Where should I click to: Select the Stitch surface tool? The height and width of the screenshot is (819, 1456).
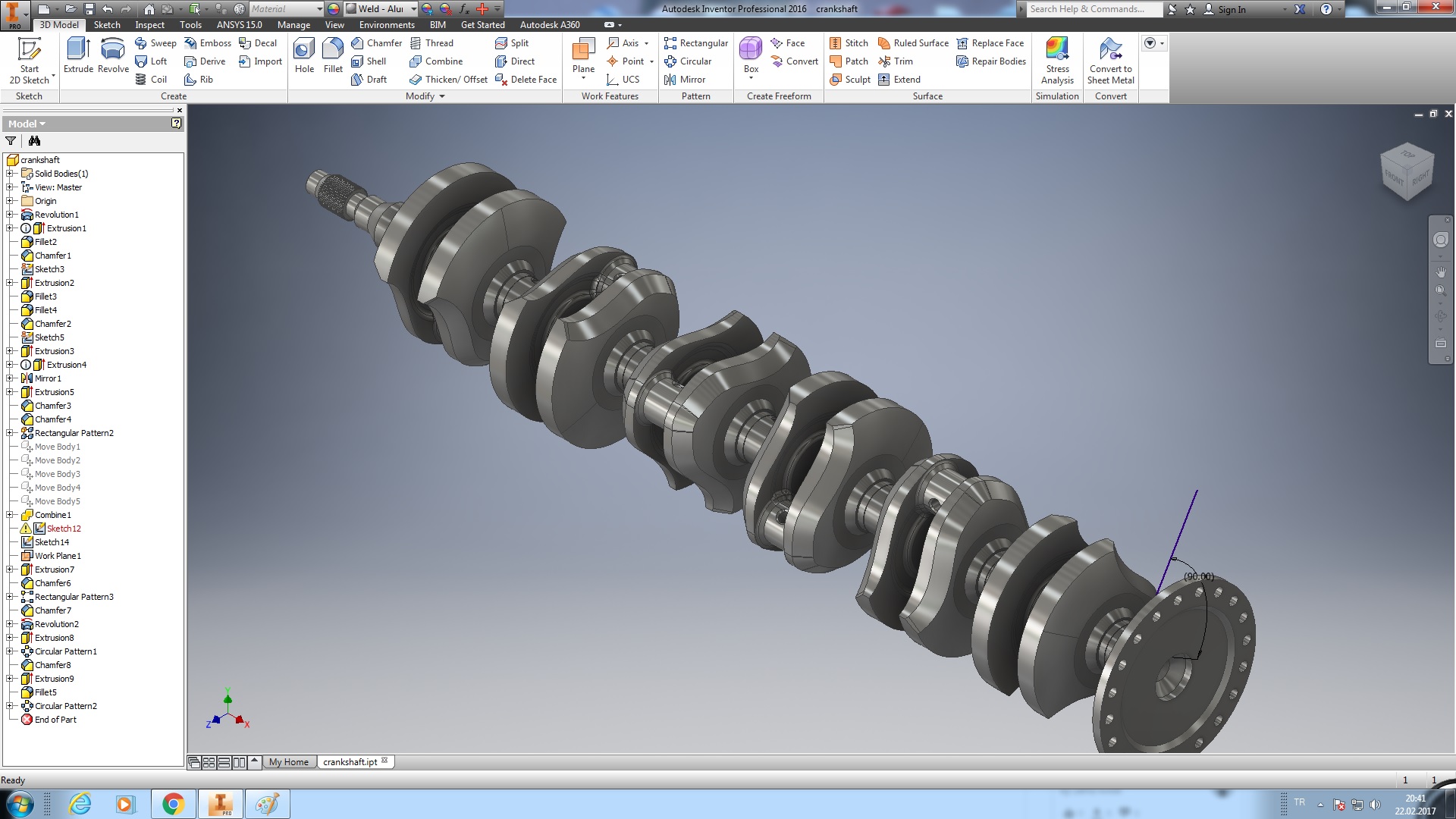tap(849, 43)
